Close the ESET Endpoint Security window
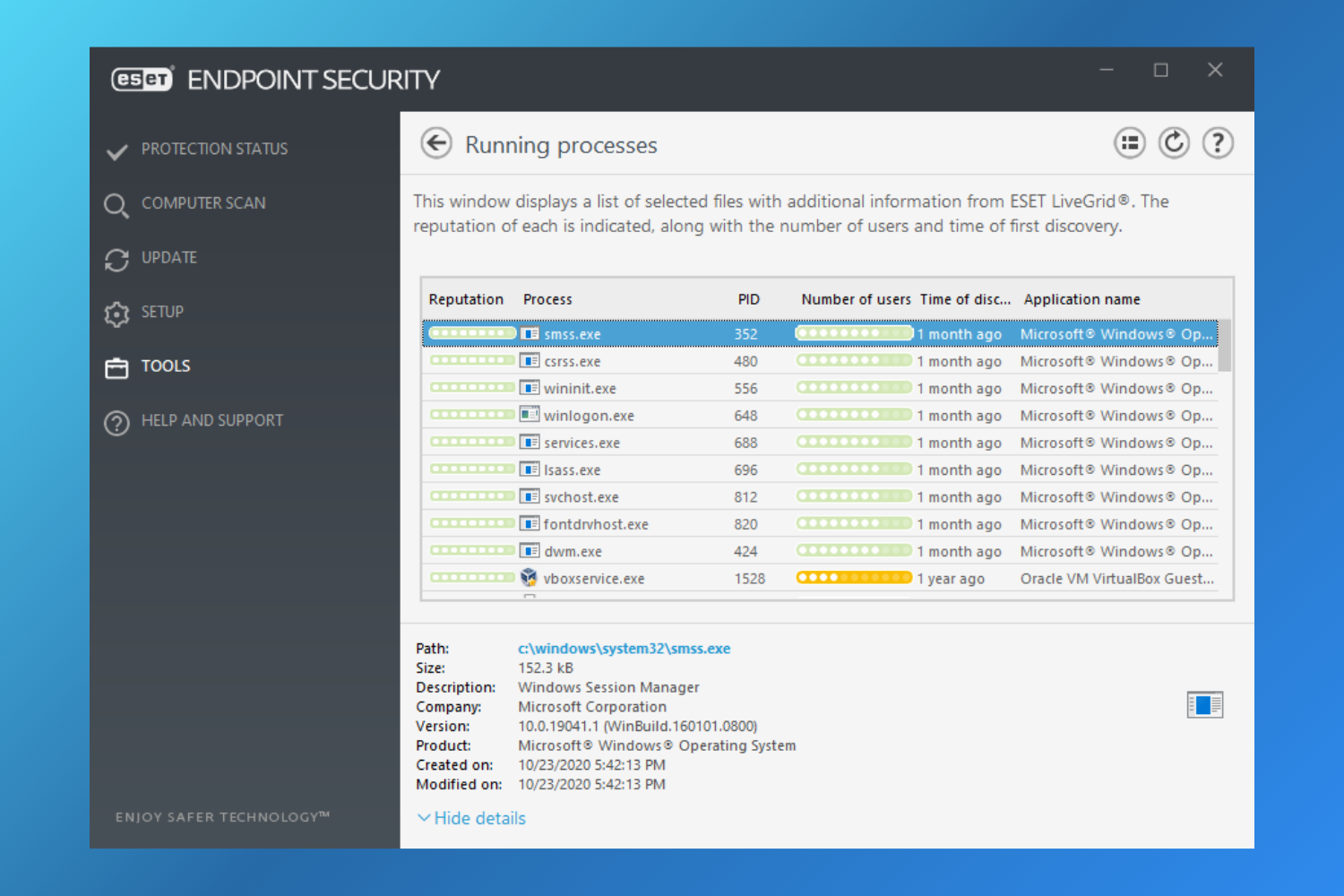This screenshot has height=896, width=1344. 1215,70
